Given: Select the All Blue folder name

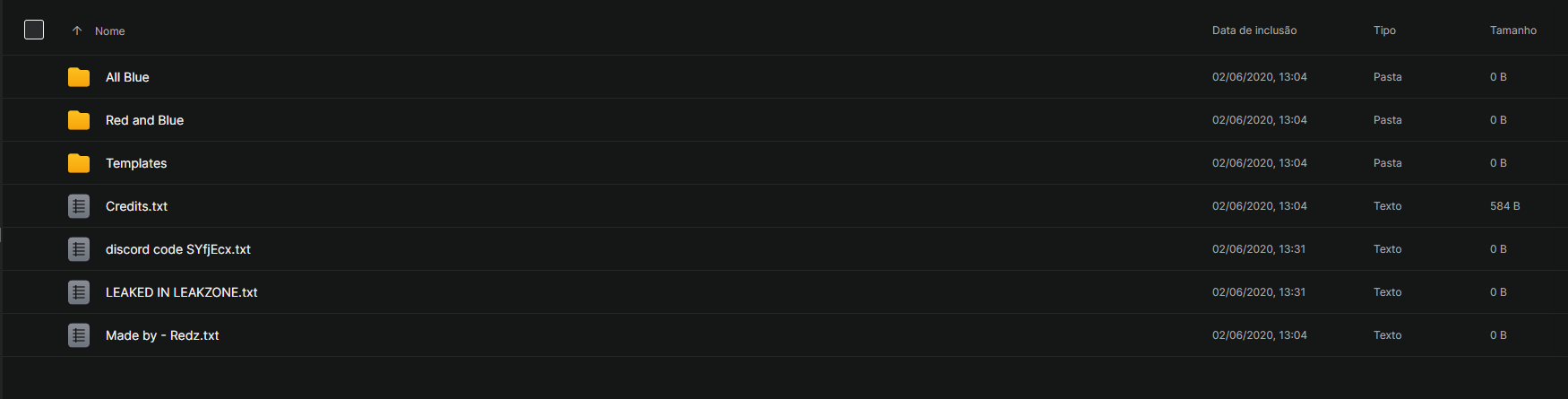Looking at the screenshot, I should click(x=127, y=77).
